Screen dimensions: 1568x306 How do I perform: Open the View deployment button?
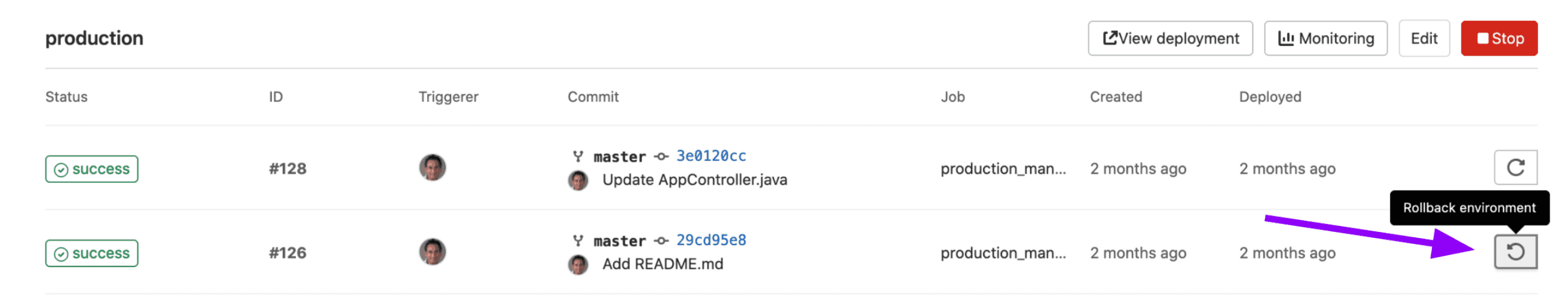coord(1170,38)
